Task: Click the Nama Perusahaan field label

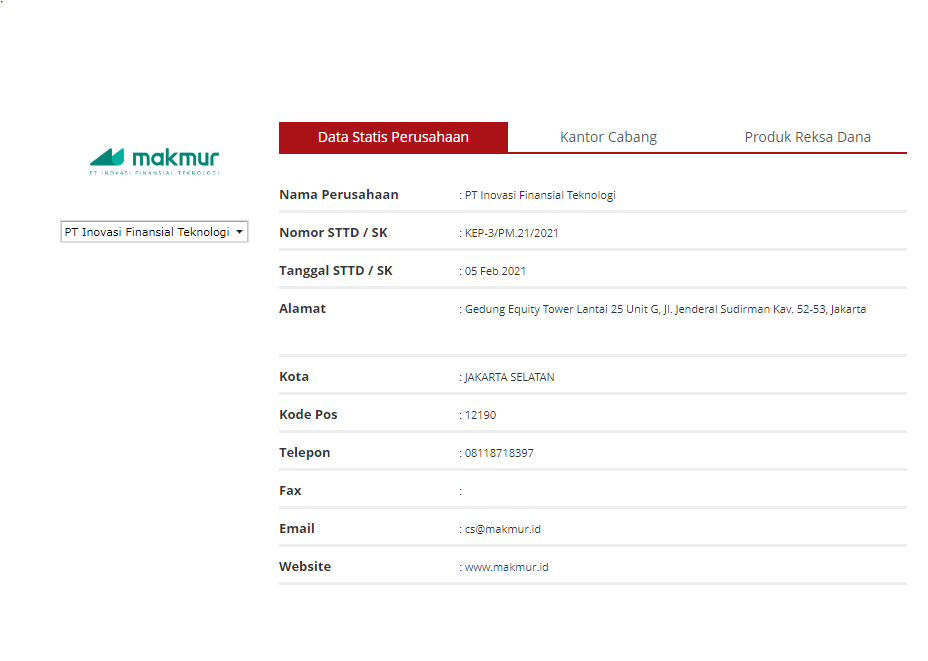Action: click(338, 195)
